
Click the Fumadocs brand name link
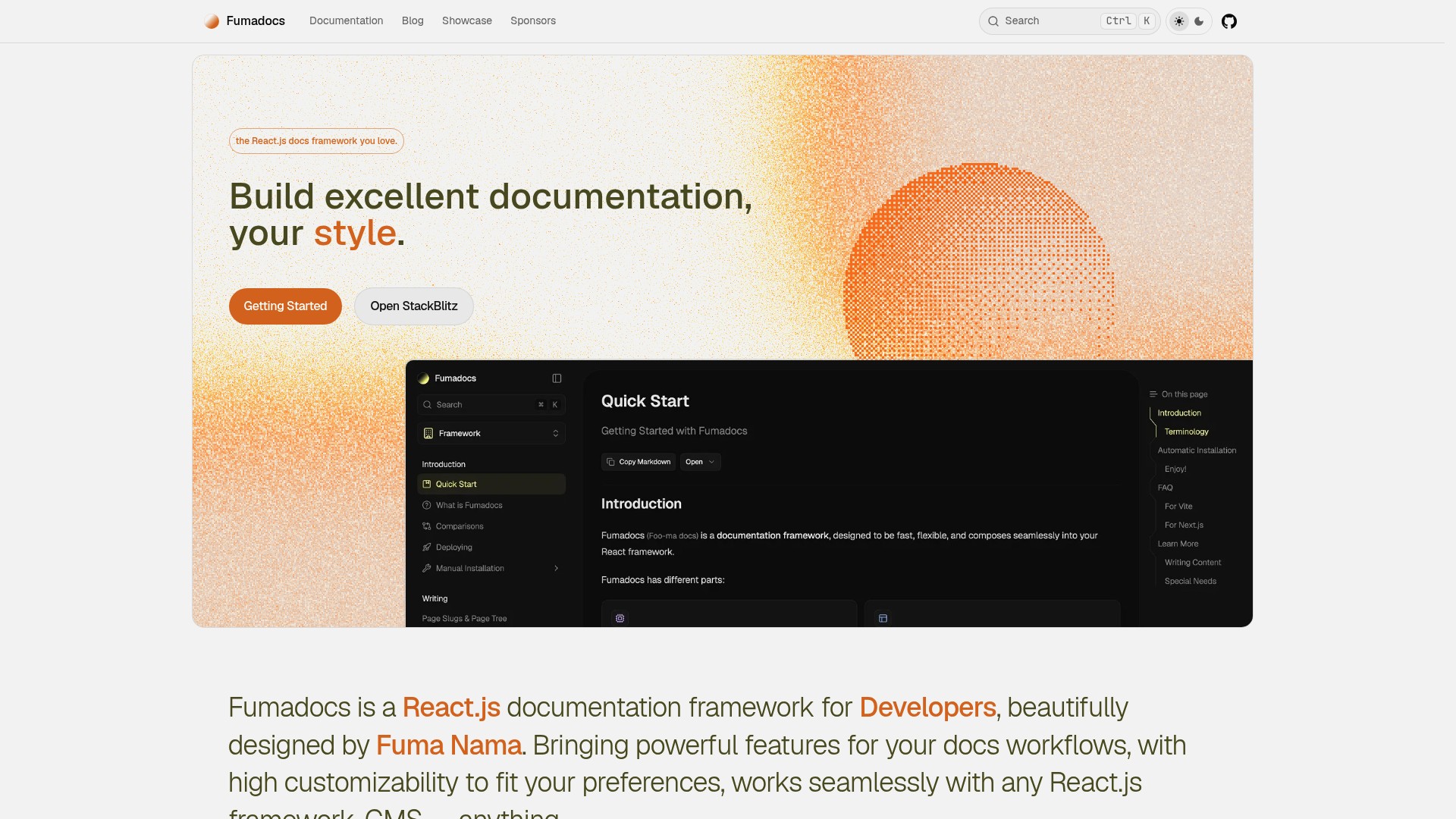point(256,21)
